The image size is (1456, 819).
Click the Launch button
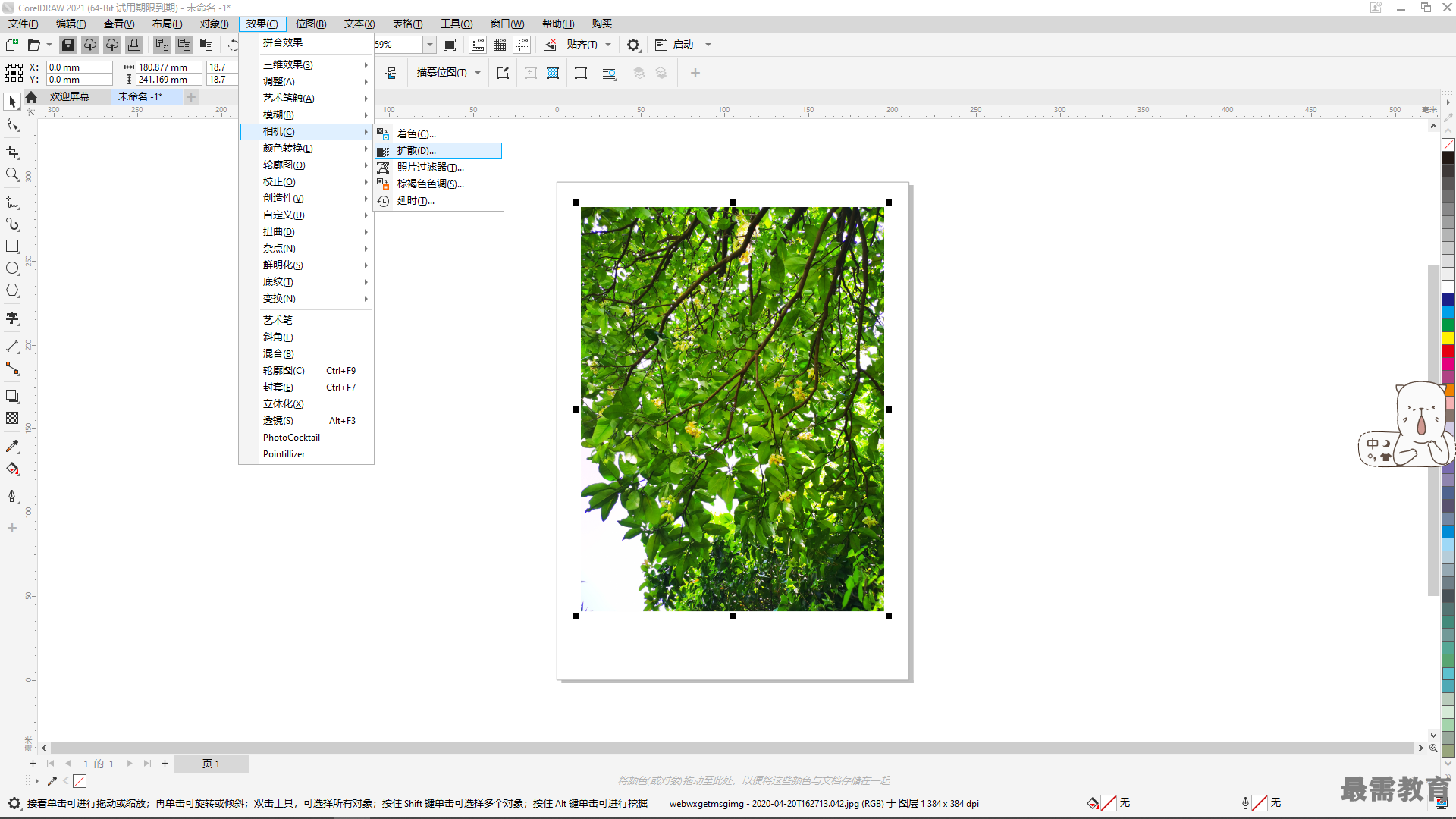675,45
